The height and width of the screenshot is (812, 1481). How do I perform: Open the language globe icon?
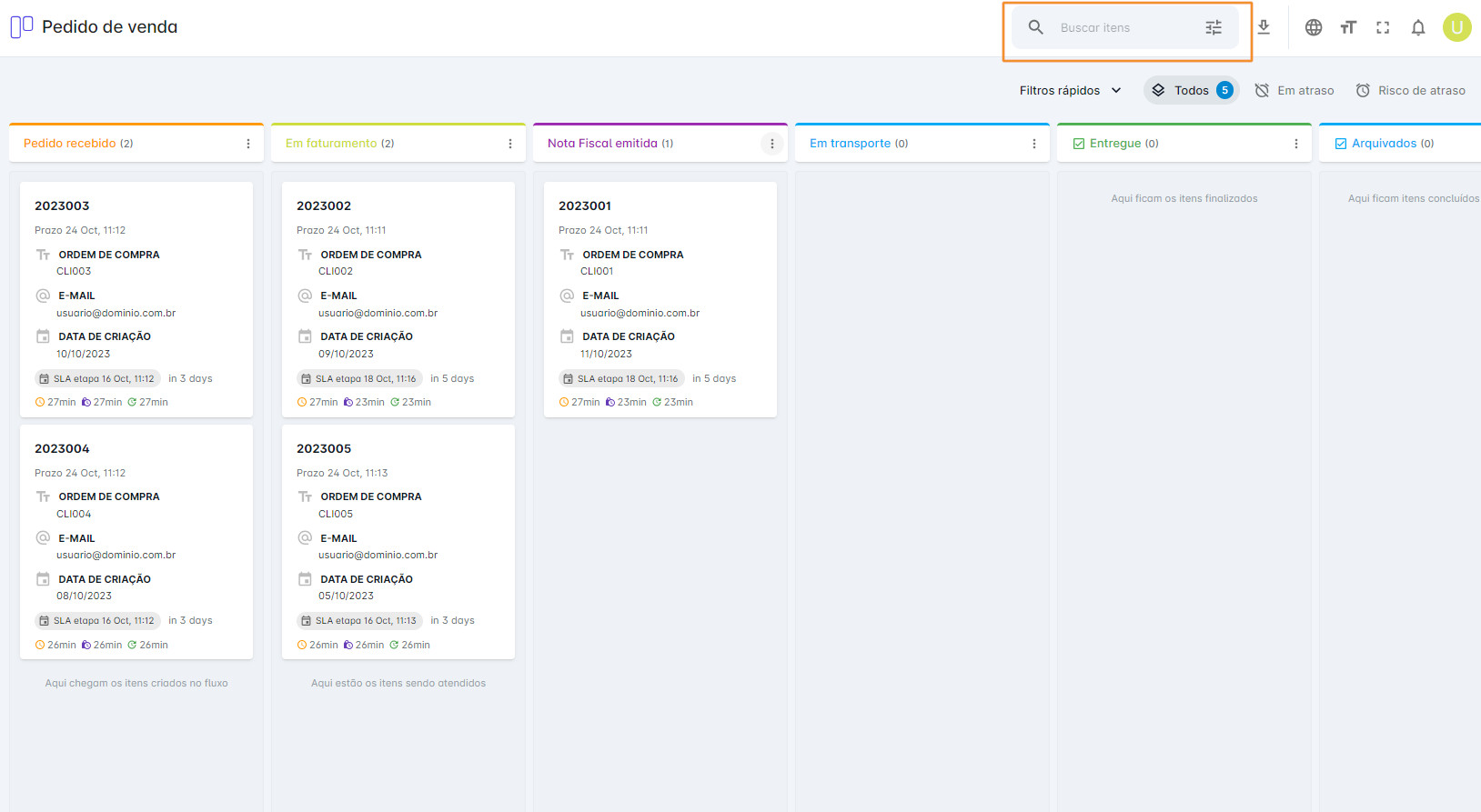click(x=1314, y=27)
